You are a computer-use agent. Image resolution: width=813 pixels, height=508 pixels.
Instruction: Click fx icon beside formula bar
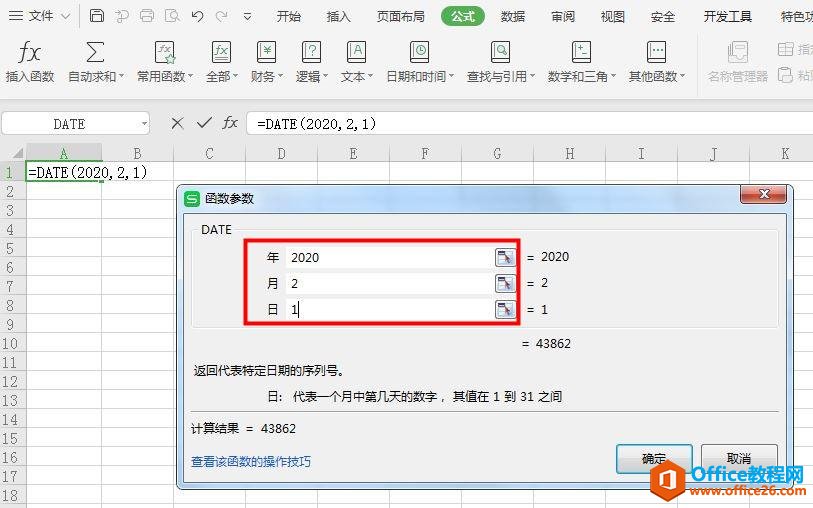230,123
